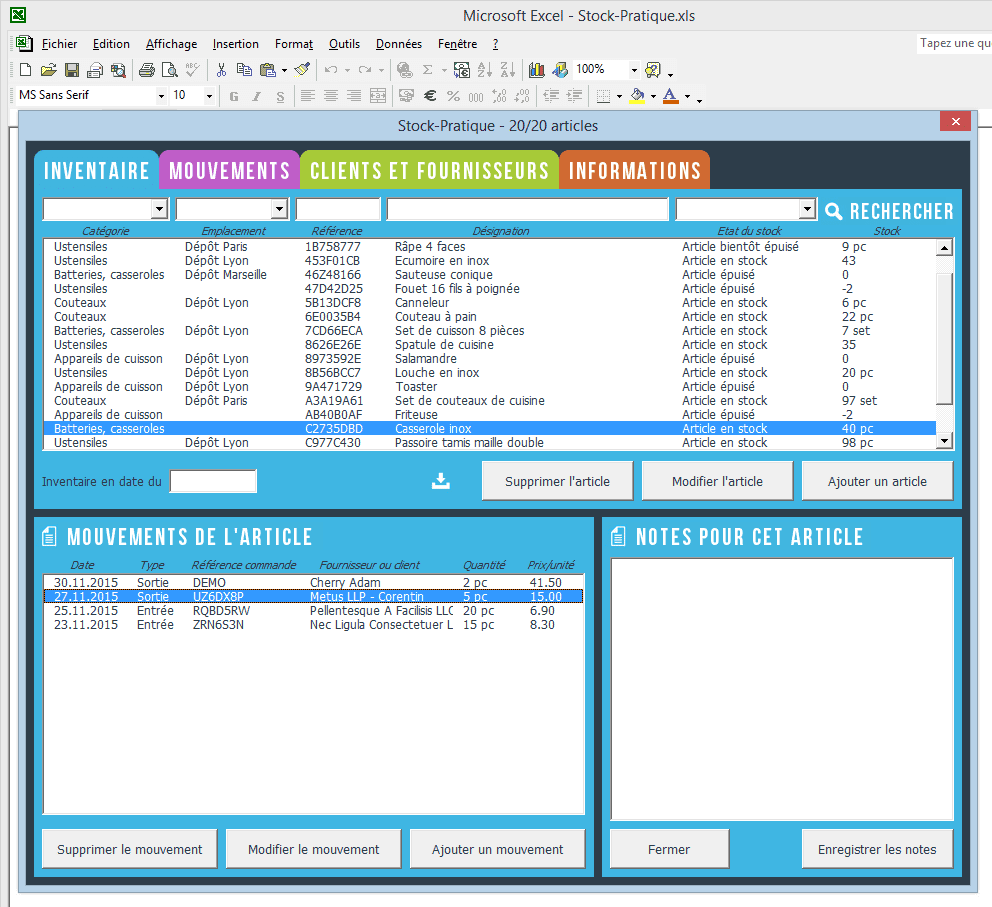Click the download inventory export icon
This screenshot has height=907, width=992.
441,481
